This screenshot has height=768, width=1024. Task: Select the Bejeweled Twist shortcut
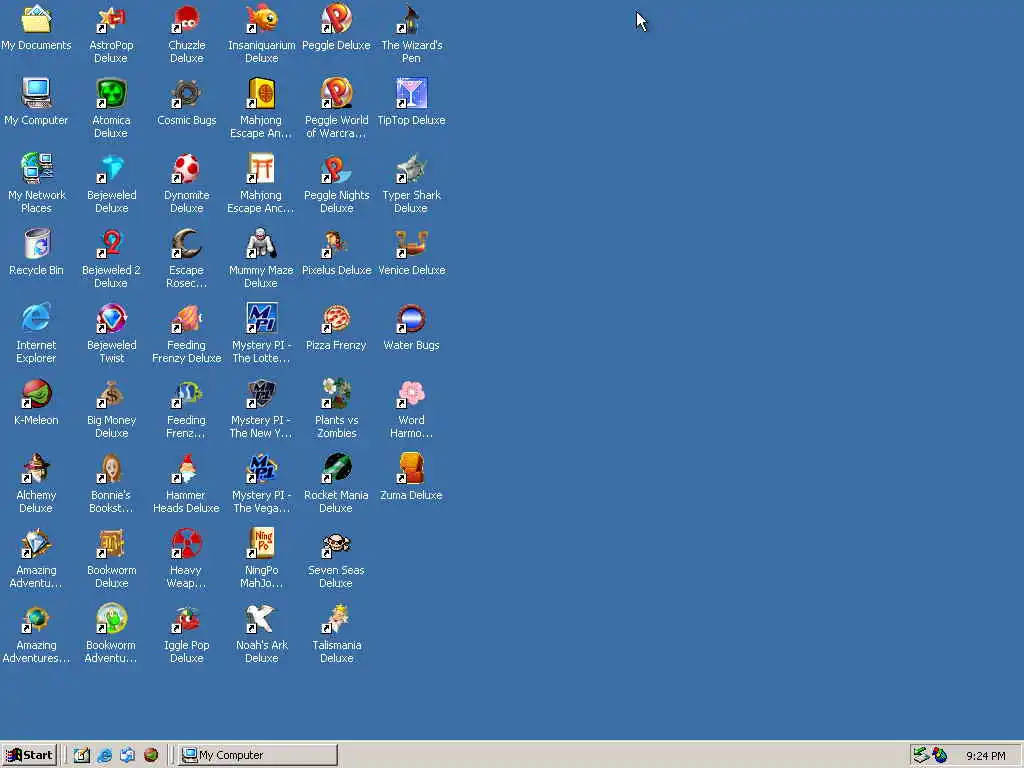[111, 334]
